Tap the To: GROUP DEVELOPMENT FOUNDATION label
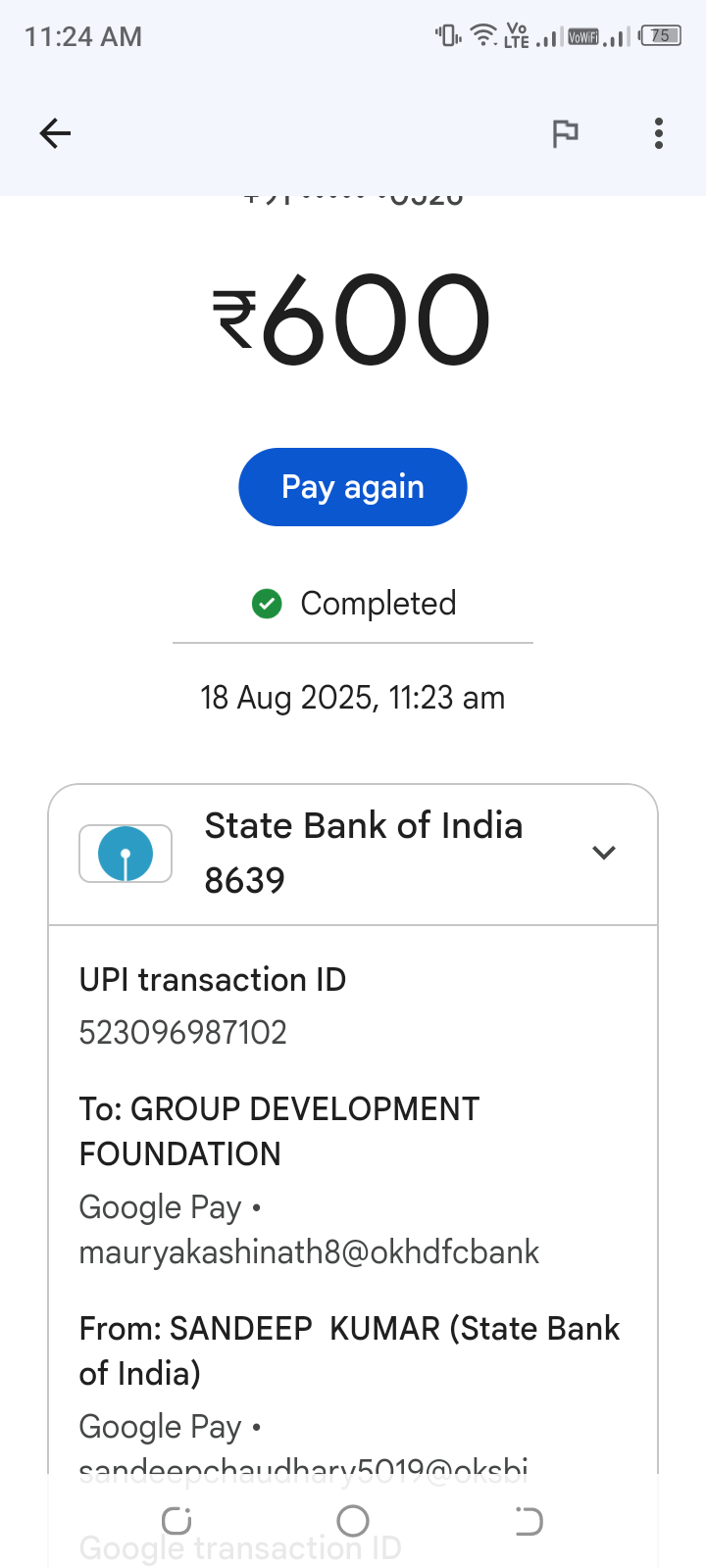The height and width of the screenshot is (1568, 706). click(x=279, y=1131)
